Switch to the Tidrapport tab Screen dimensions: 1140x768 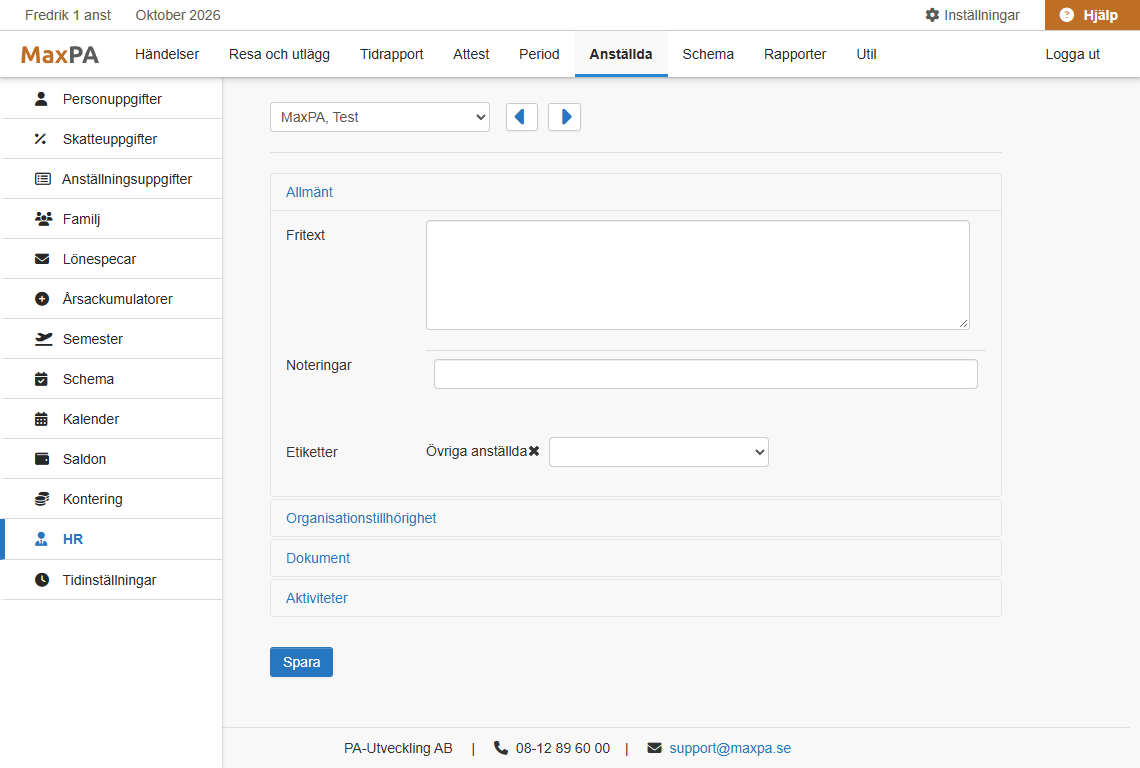coord(391,55)
